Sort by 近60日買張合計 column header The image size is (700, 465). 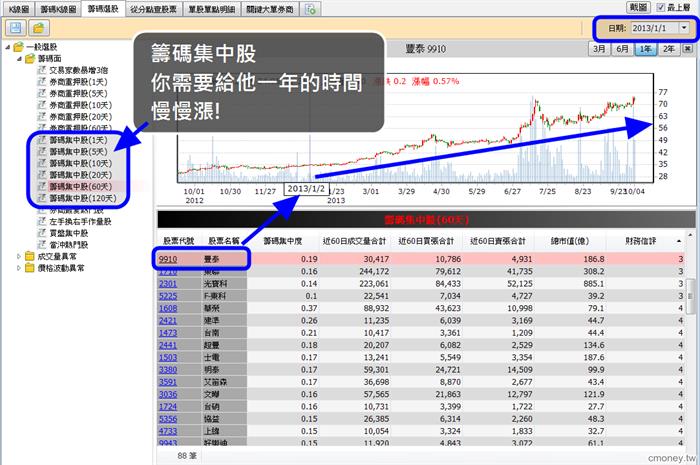point(426,241)
